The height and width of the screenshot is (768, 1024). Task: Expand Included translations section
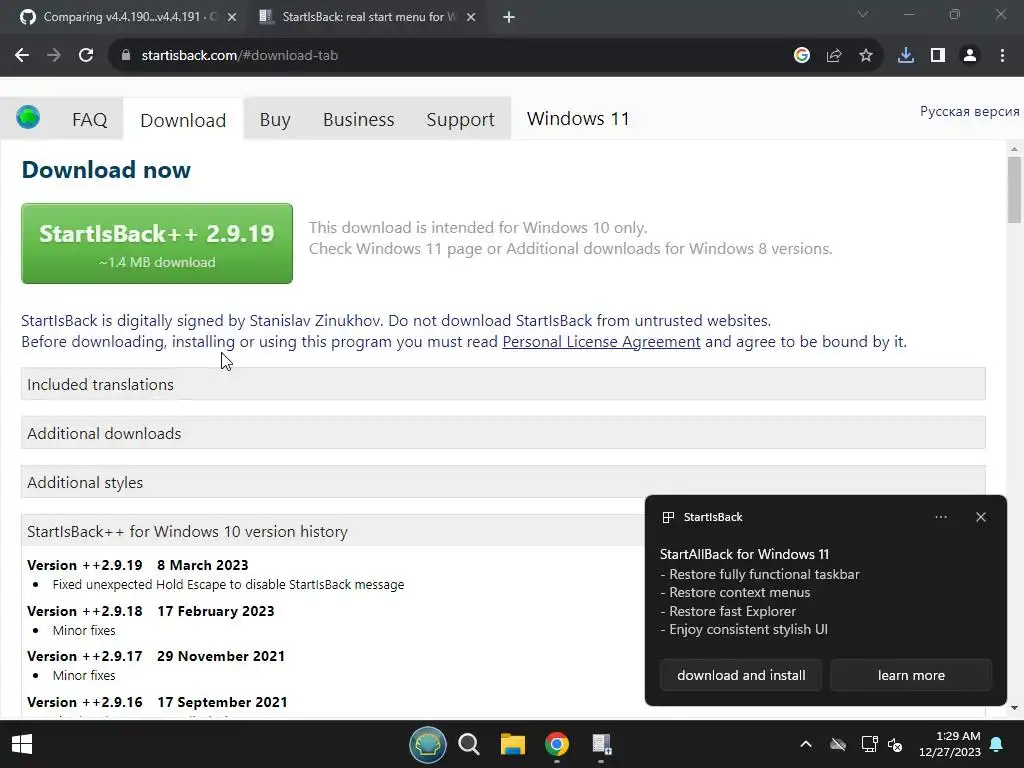503,384
